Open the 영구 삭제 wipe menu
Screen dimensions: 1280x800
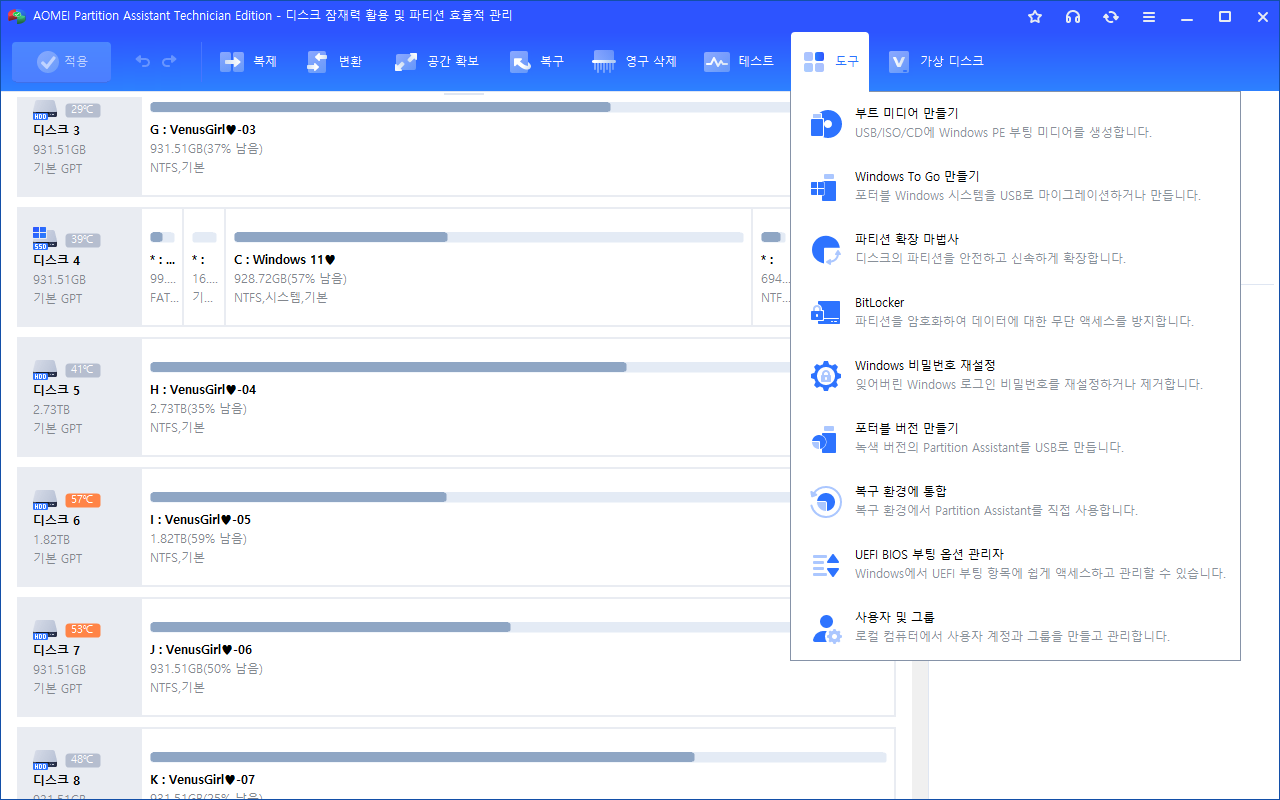click(635, 62)
